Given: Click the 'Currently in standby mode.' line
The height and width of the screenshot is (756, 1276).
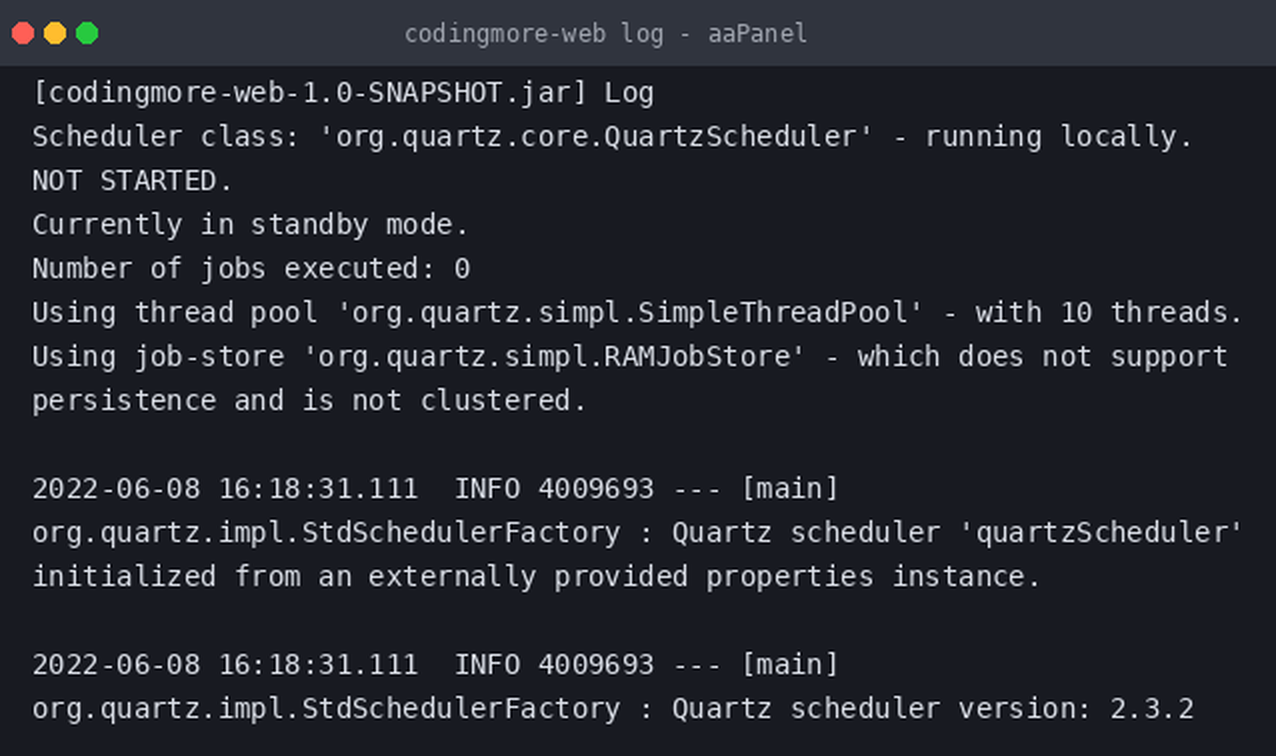Looking at the screenshot, I should [250, 225].
